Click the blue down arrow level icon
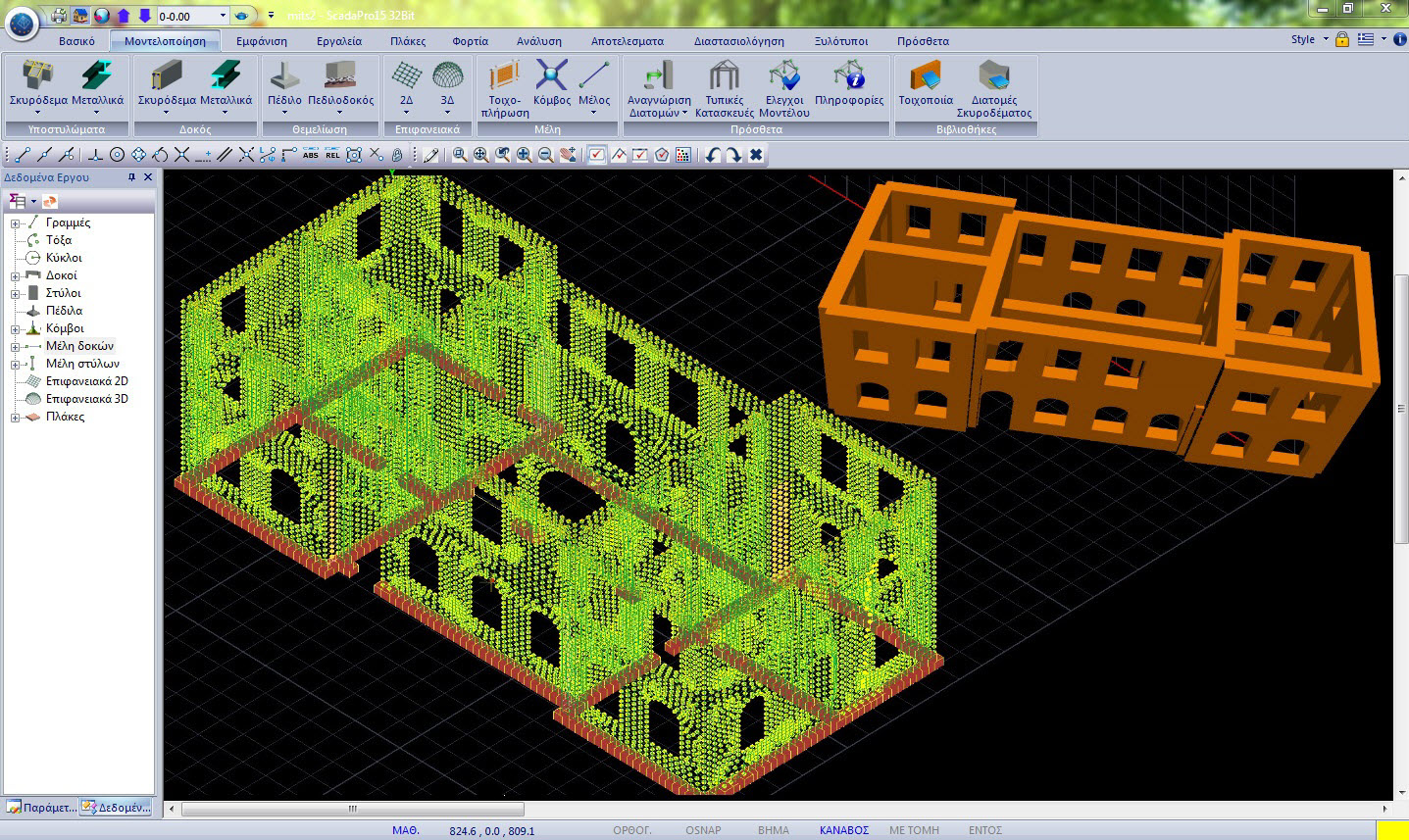 145,16
